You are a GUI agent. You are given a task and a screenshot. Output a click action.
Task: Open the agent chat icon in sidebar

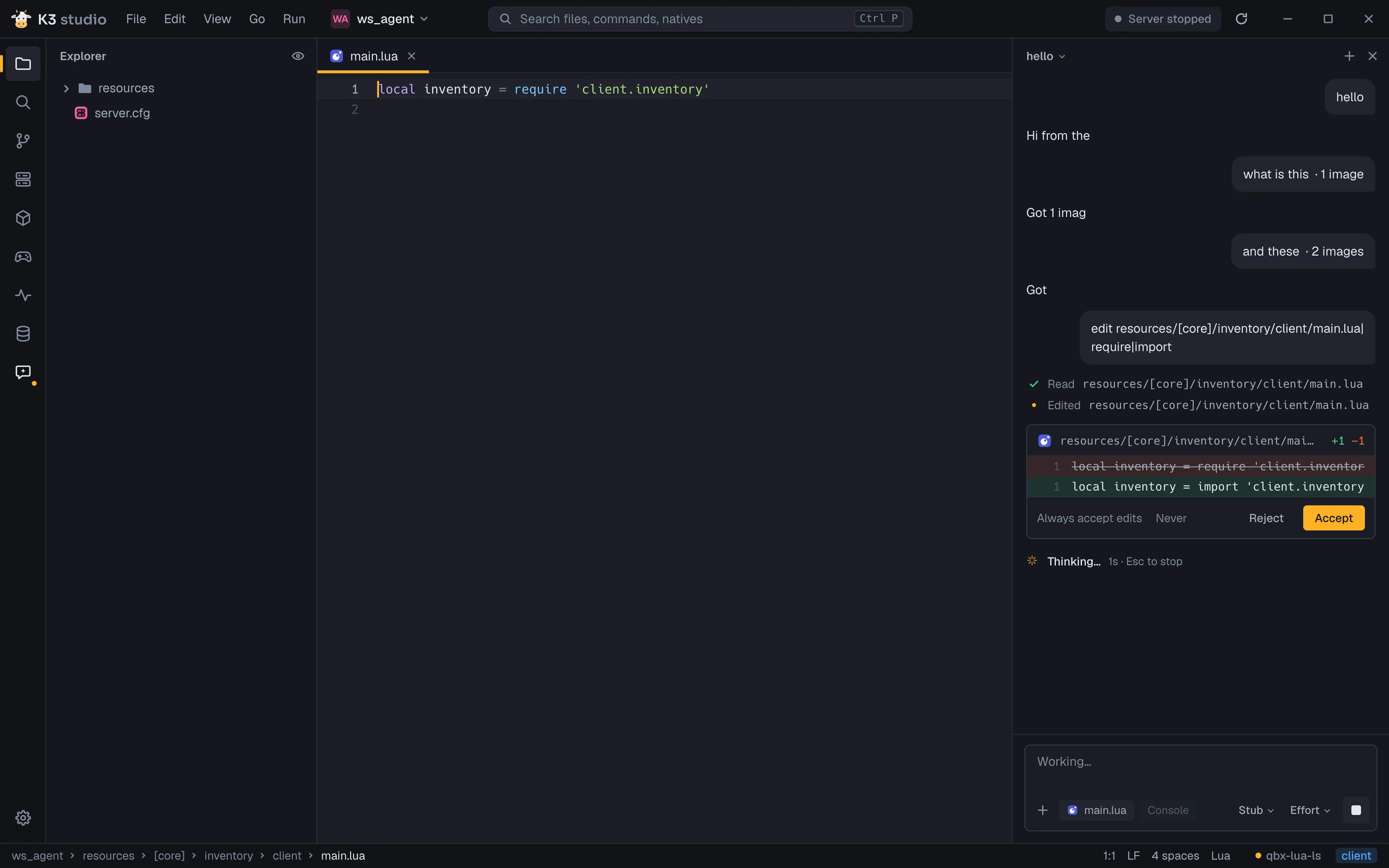pos(23,372)
